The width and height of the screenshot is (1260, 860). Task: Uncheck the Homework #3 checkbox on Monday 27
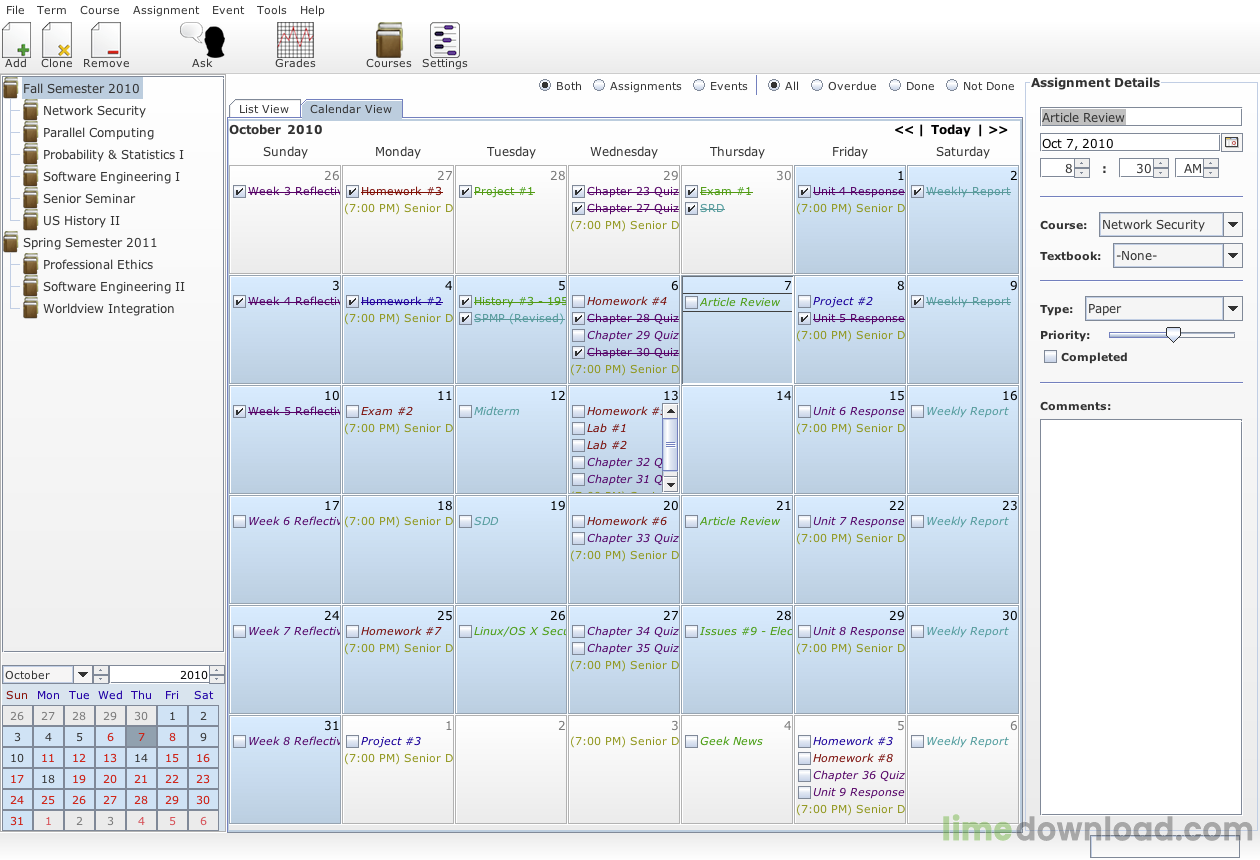[352, 192]
